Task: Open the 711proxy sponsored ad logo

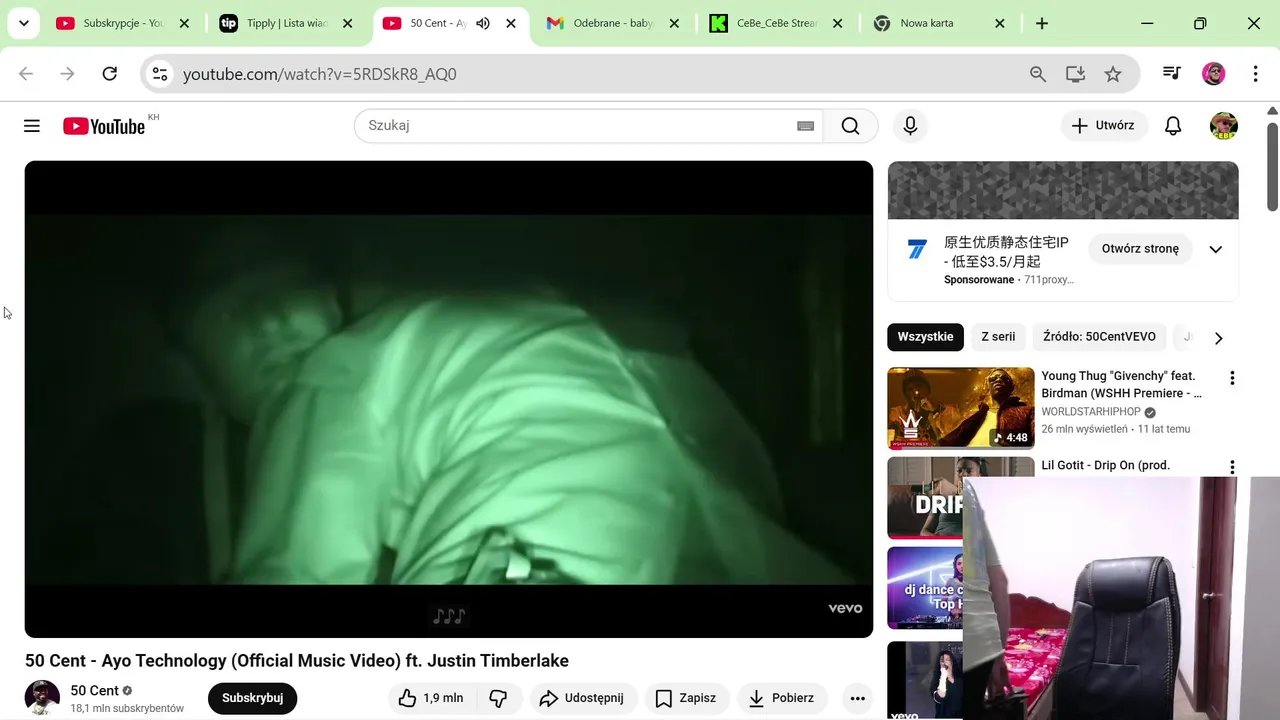Action: pyautogui.click(x=917, y=250)
